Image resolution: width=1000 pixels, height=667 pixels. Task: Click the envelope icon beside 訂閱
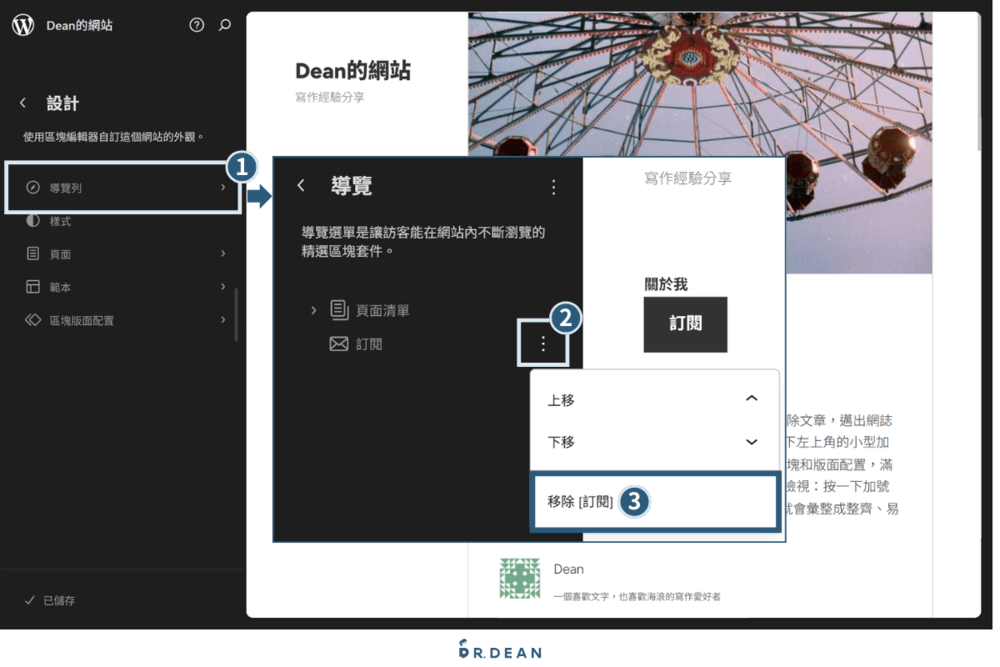click(340, 344)
